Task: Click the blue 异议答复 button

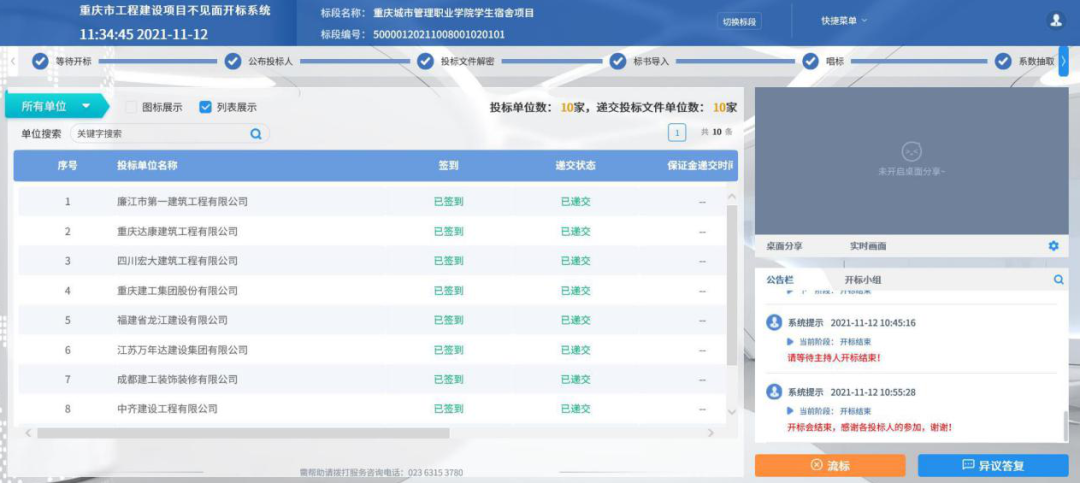Action: coord(993,465)
